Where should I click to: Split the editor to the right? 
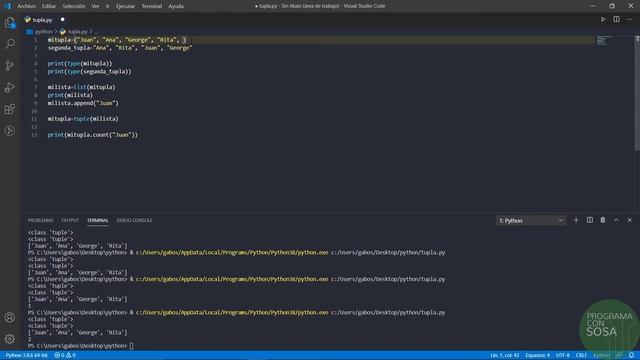pos(616,19)
